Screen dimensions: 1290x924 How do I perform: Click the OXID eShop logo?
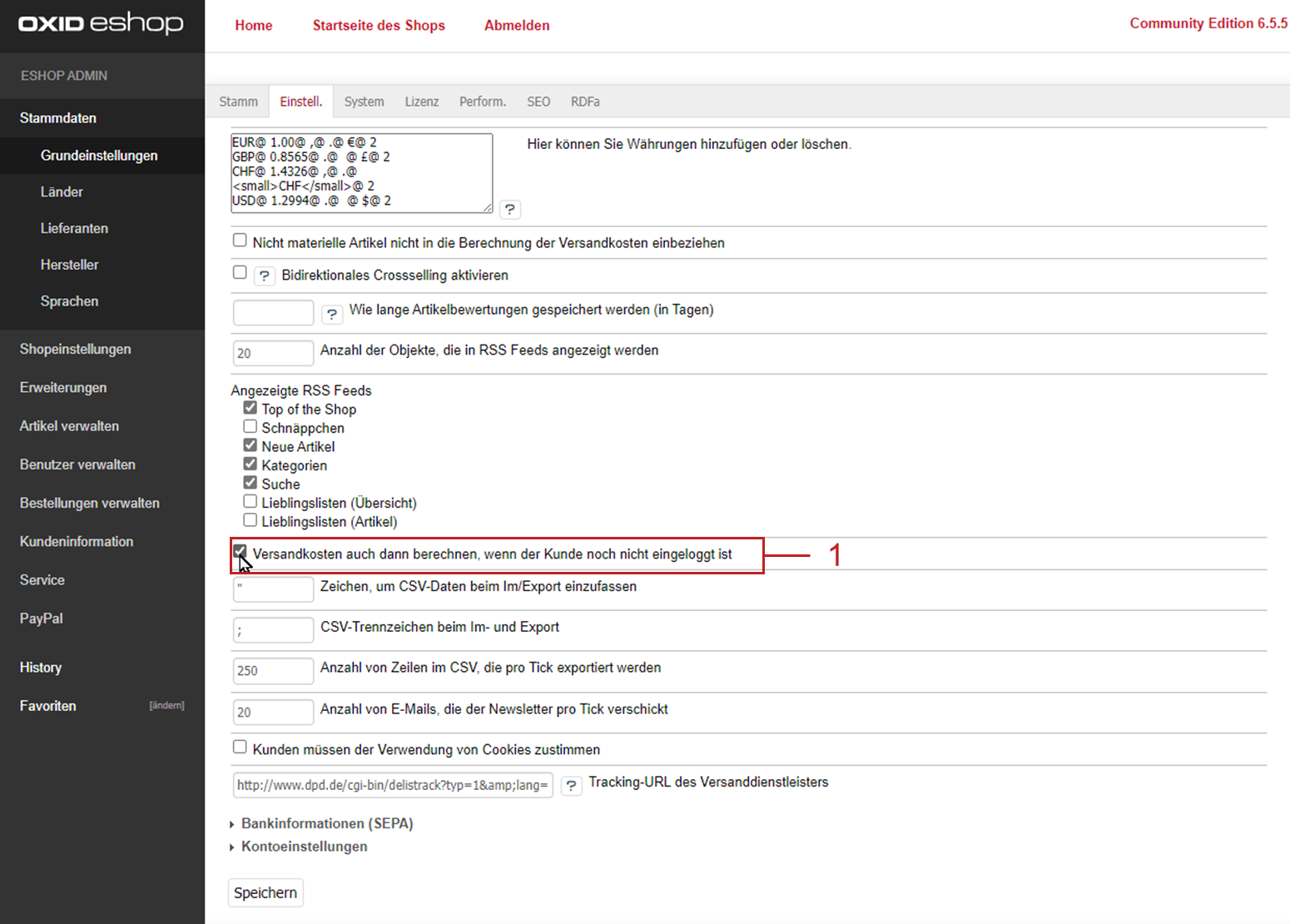coord(101,23)
